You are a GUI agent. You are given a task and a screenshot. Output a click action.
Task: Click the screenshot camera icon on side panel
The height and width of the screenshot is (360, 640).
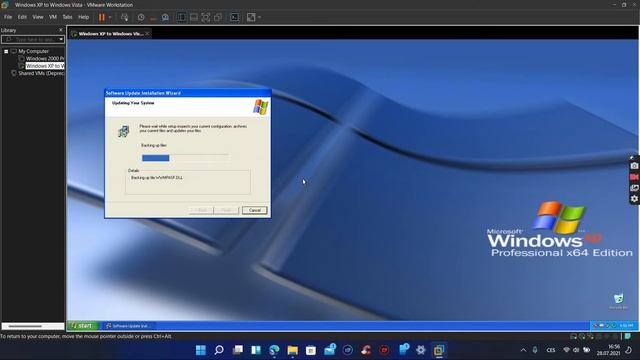click(634, 166)
